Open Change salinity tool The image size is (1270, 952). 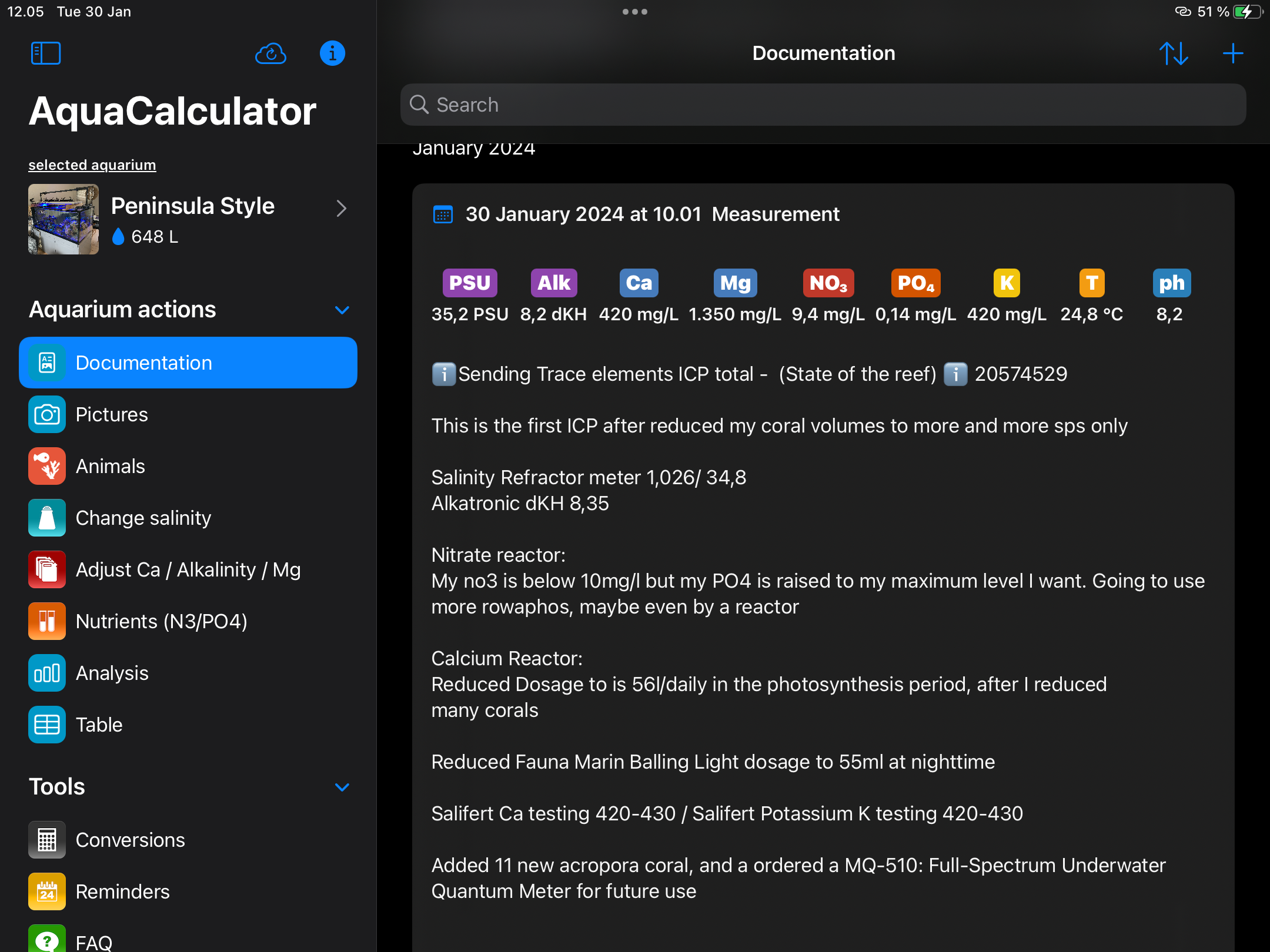coord(143,518)
